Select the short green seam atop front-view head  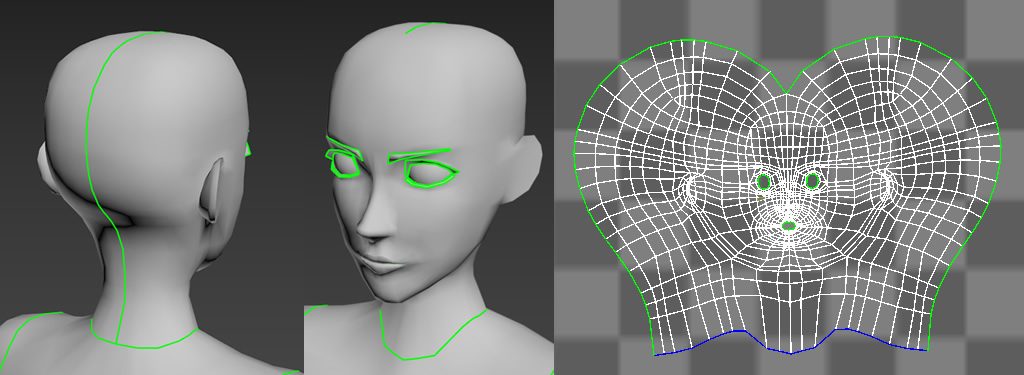click(x=425, y=27)
